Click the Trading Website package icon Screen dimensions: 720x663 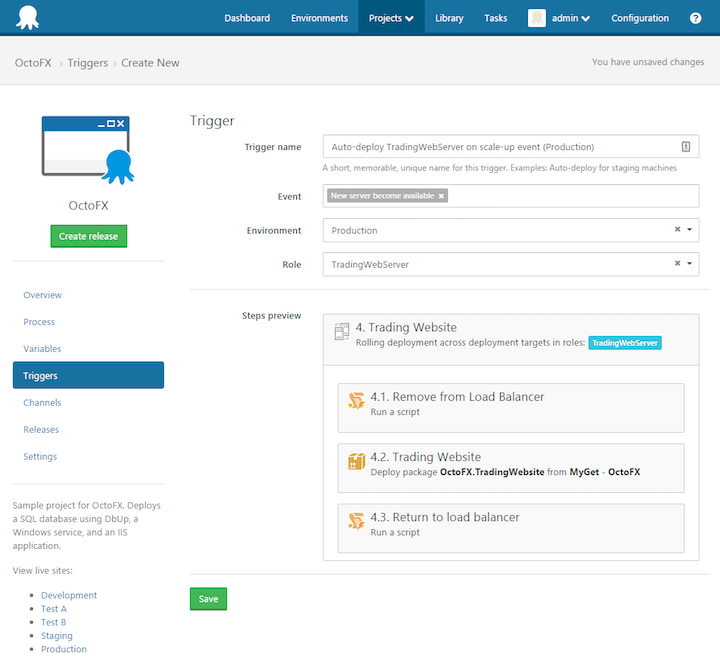356,461
